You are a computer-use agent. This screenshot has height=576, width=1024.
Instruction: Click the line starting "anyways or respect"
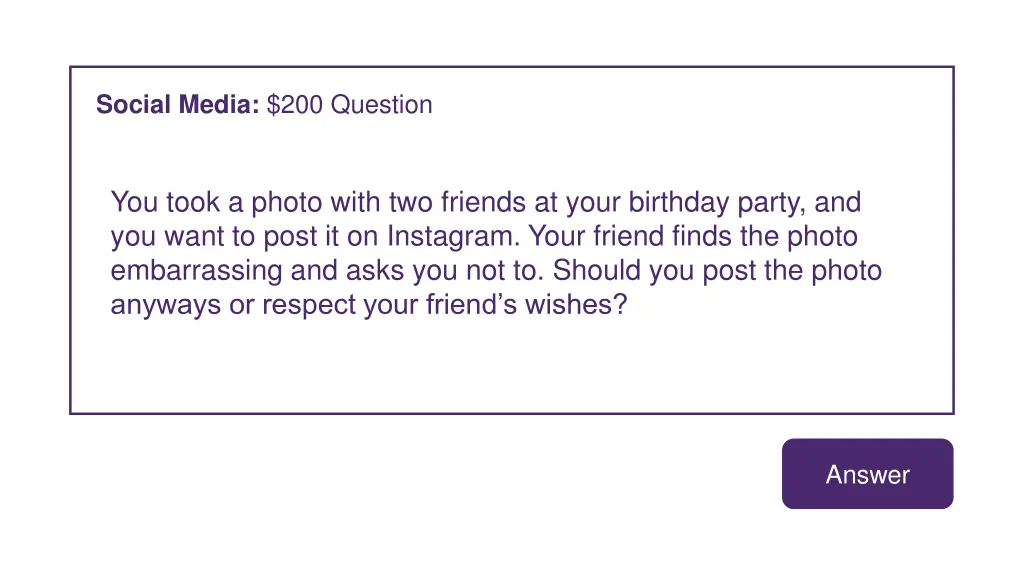click(368, 305)
